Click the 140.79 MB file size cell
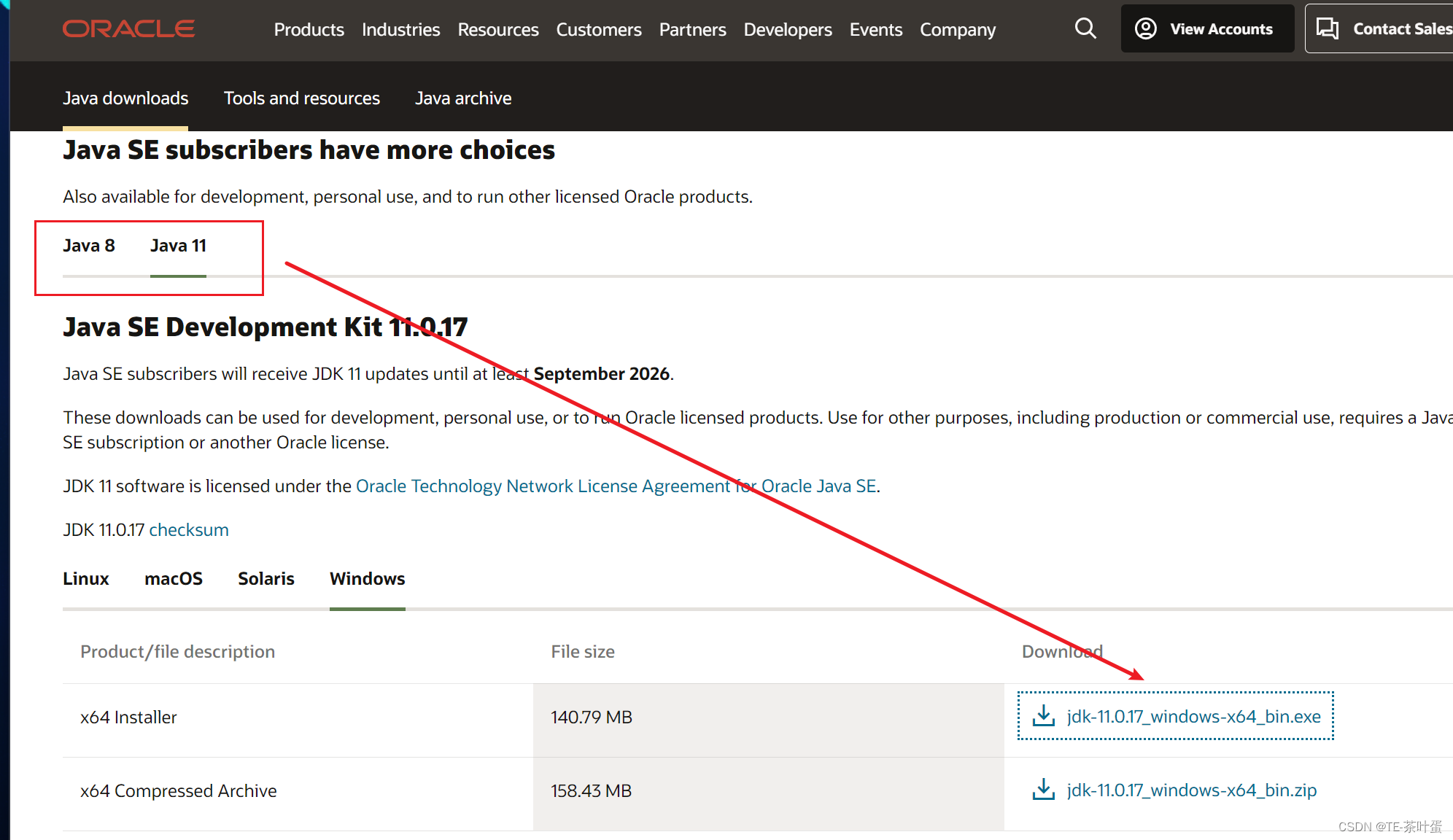This screenshot has width=1453, height=840. point(769,720)
